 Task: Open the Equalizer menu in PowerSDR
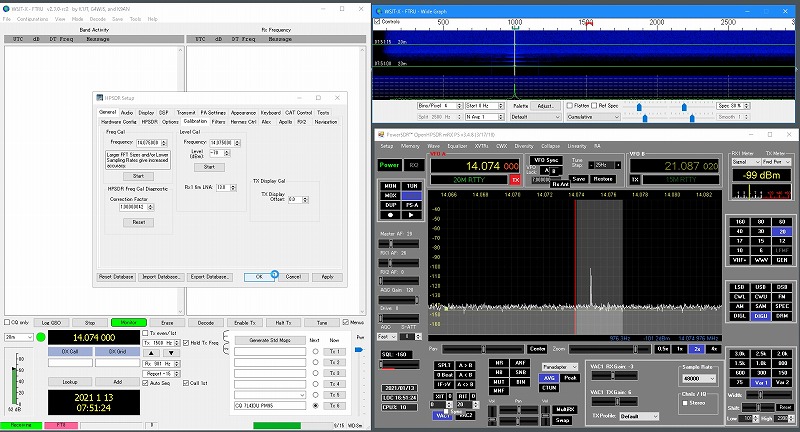pyautogui.click(x=457, y=146)
